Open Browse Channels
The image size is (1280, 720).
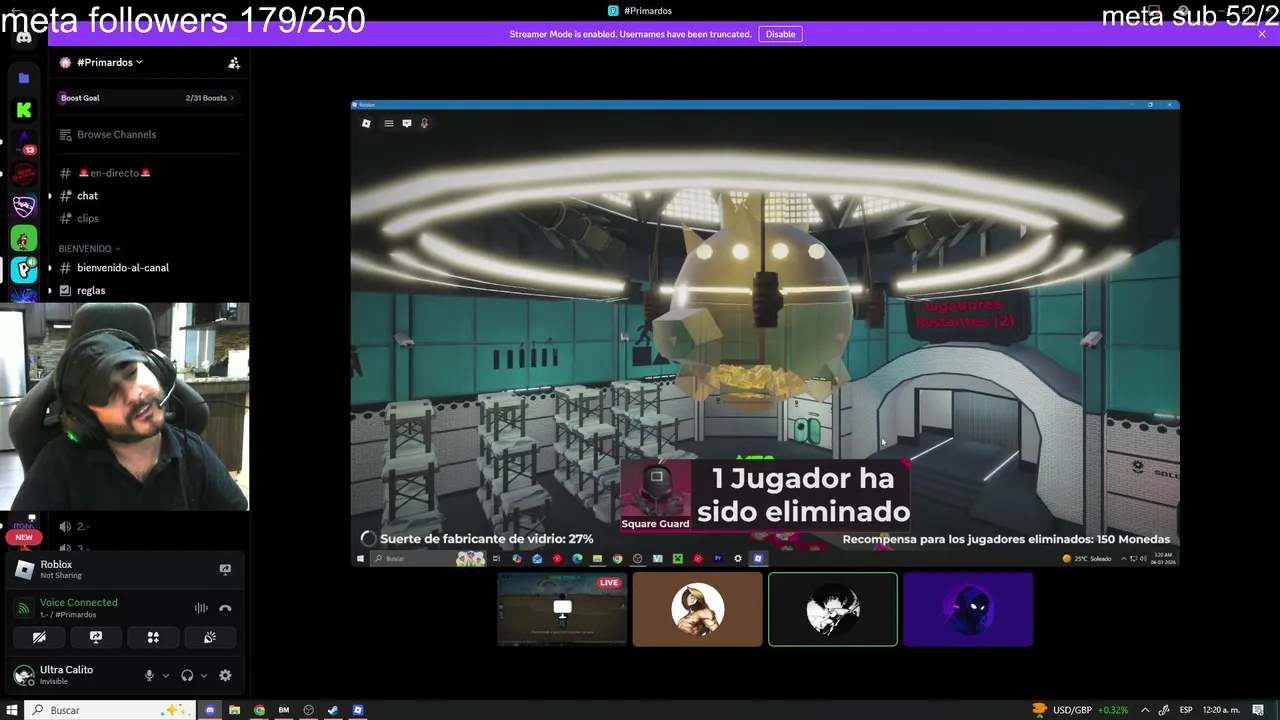click(107, 134)
